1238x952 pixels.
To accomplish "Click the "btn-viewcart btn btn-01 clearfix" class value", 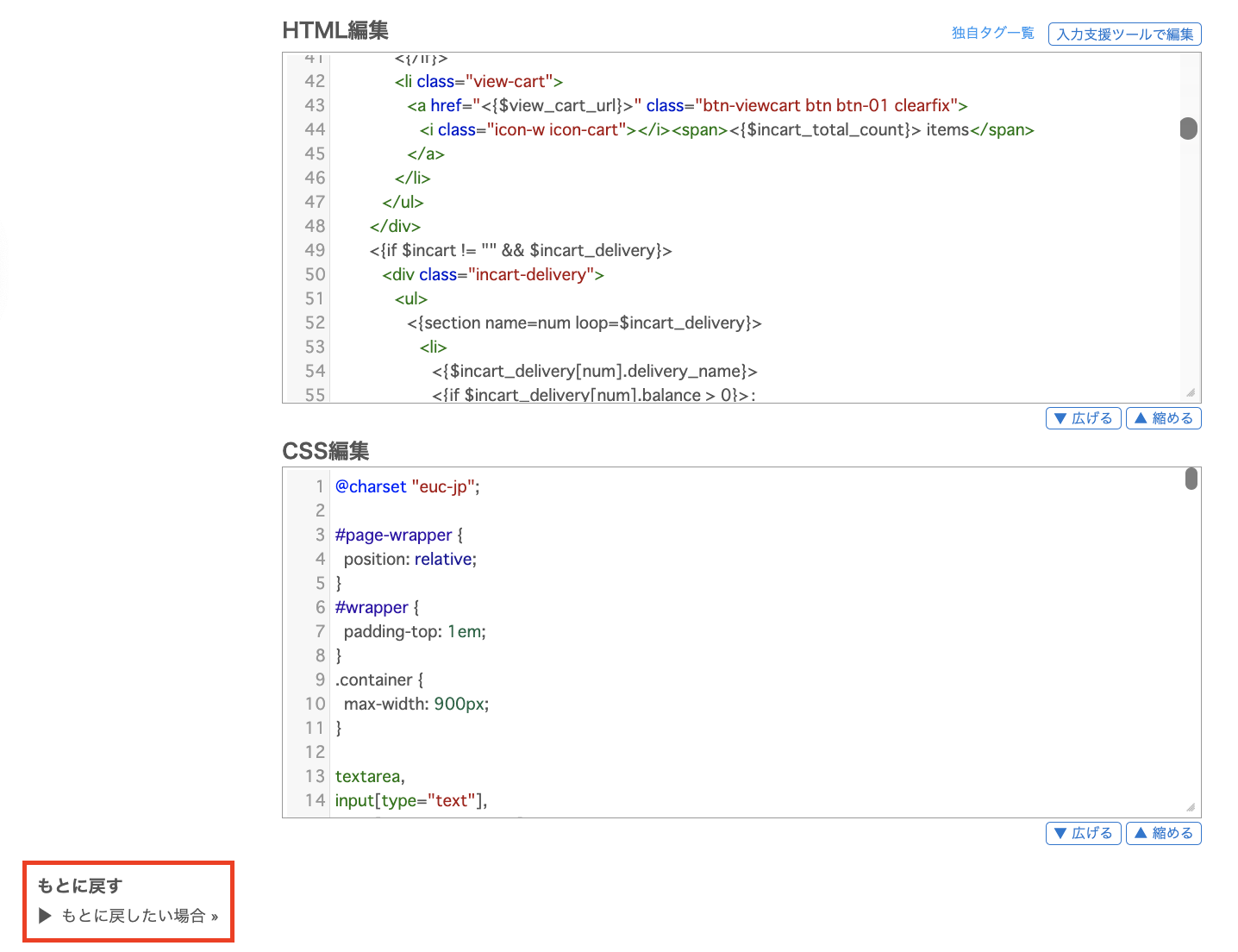I will [x=825, y=106].
